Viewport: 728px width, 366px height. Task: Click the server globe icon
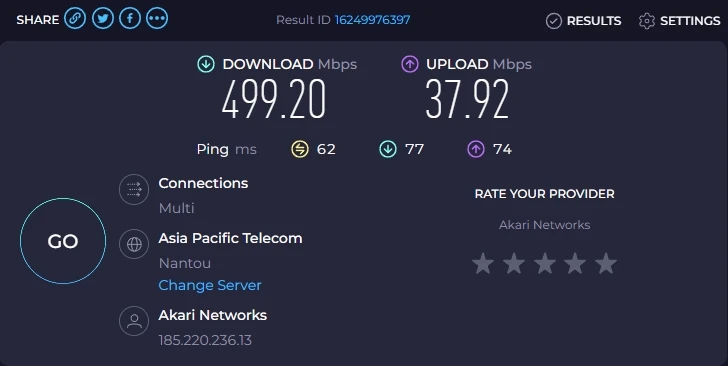pyautogui.click(x=134, y=244)
